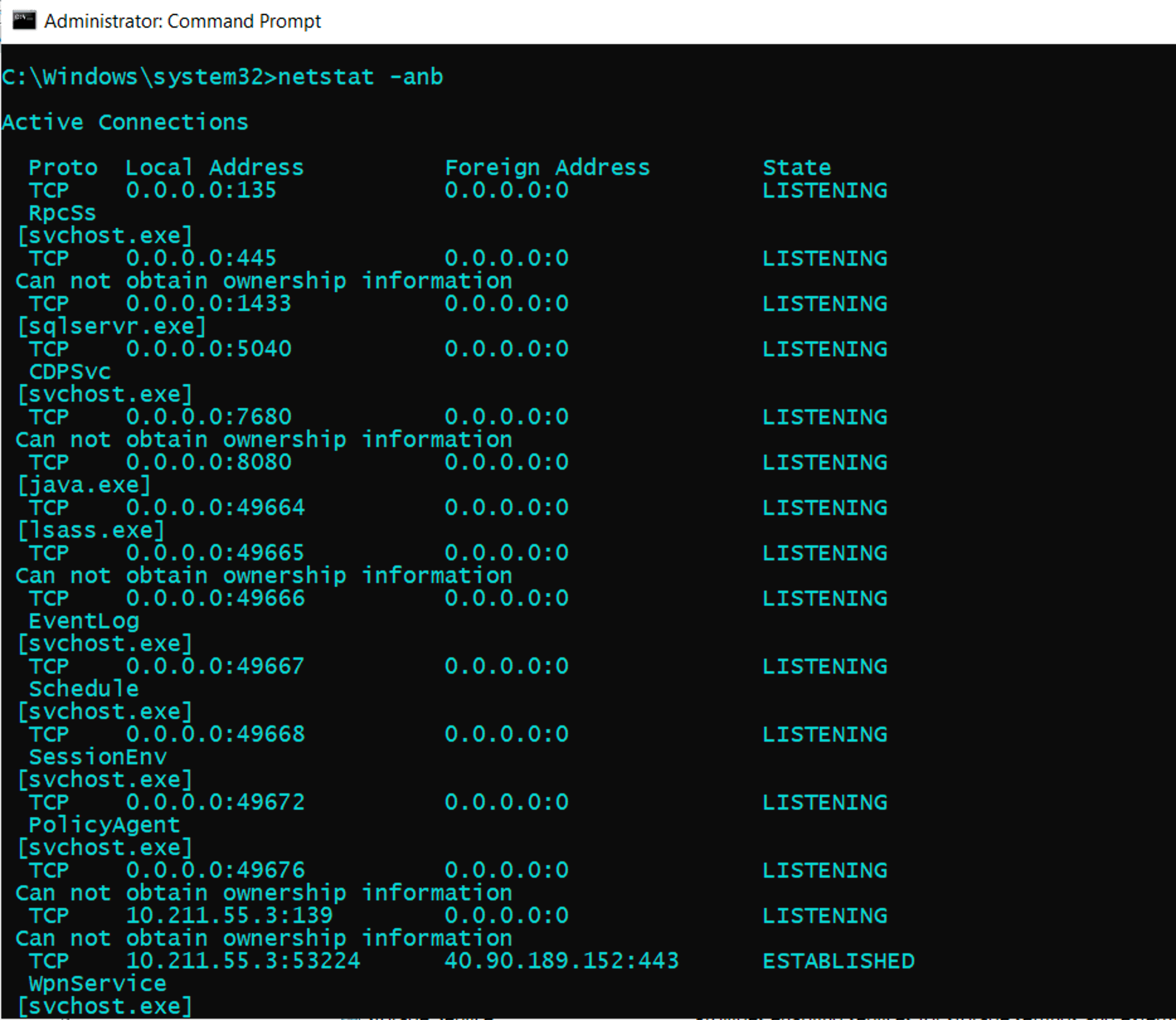Click local address 0.0.0.0:49676

[x=215, y=870]
